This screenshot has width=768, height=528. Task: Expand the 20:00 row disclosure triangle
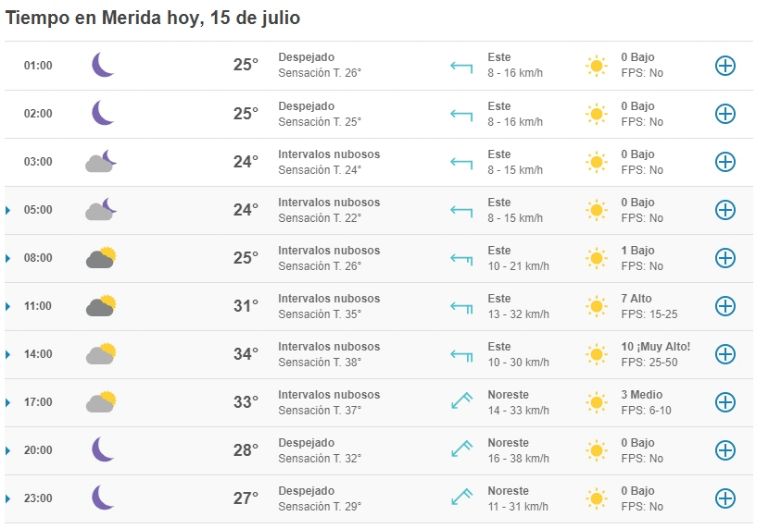click(8, 451)
